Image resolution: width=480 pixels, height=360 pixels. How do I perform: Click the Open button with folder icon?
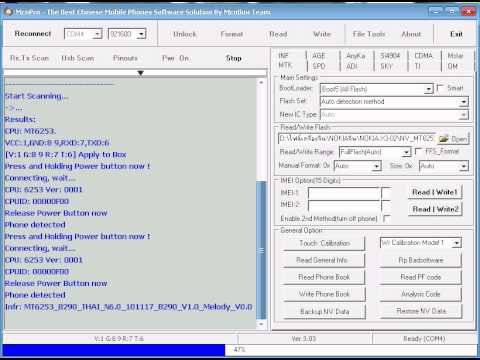pos(453,139)
